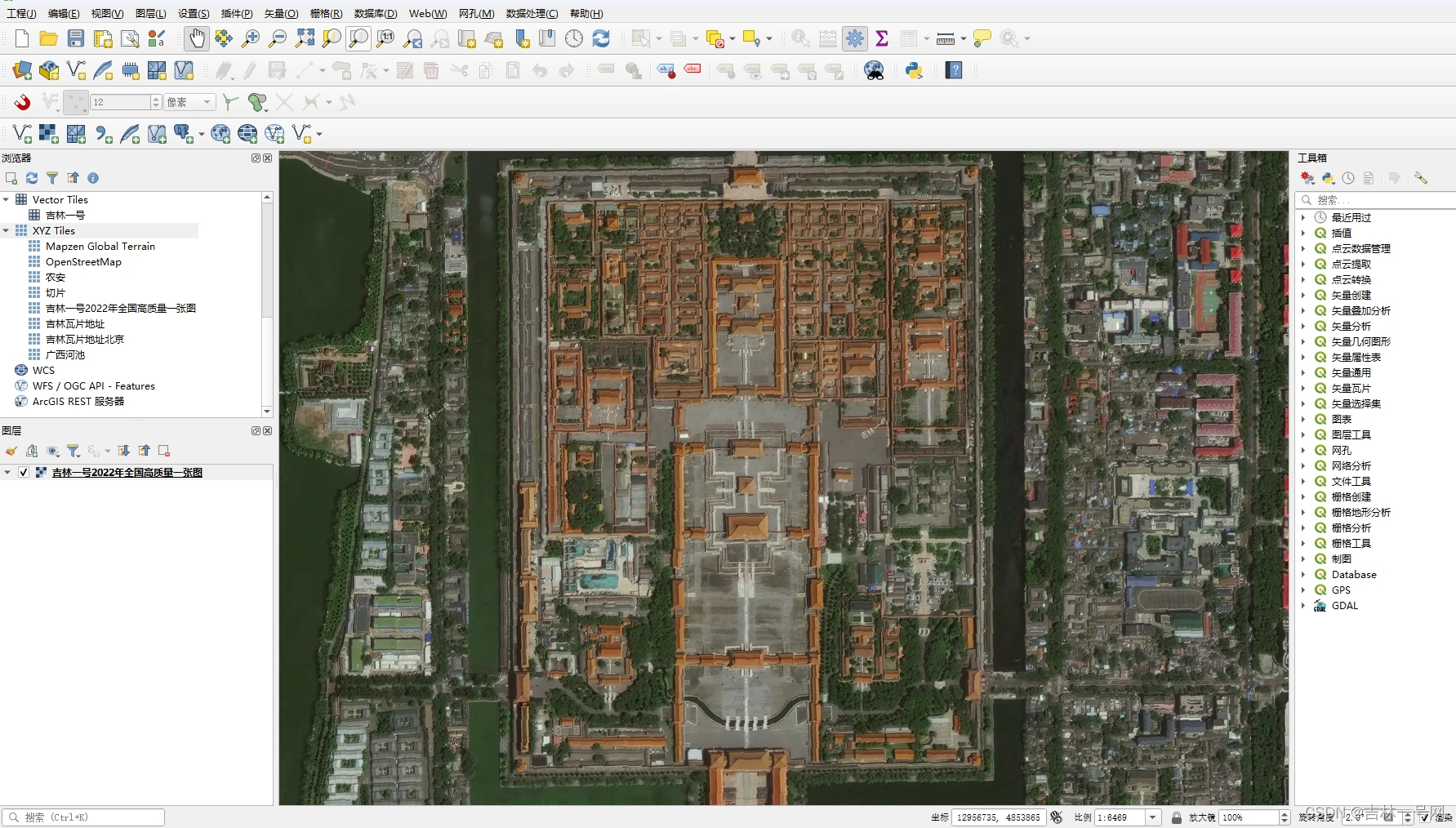Open the 视图(V) menu

[108, 14]
